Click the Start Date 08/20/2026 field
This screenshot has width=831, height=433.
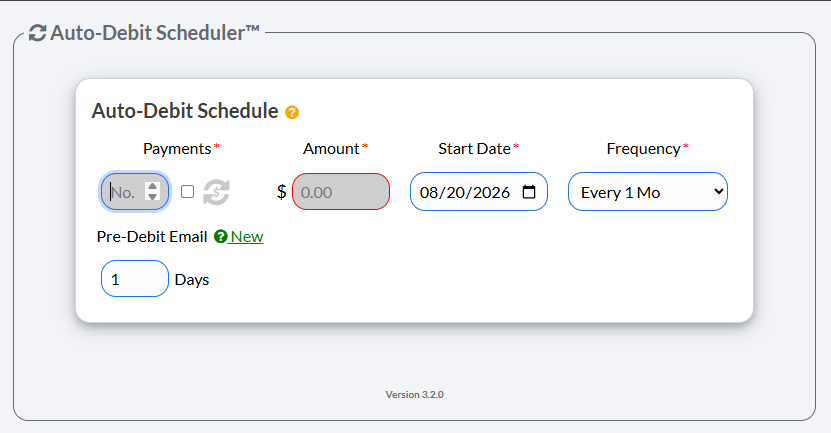click(x=479, y=191)
